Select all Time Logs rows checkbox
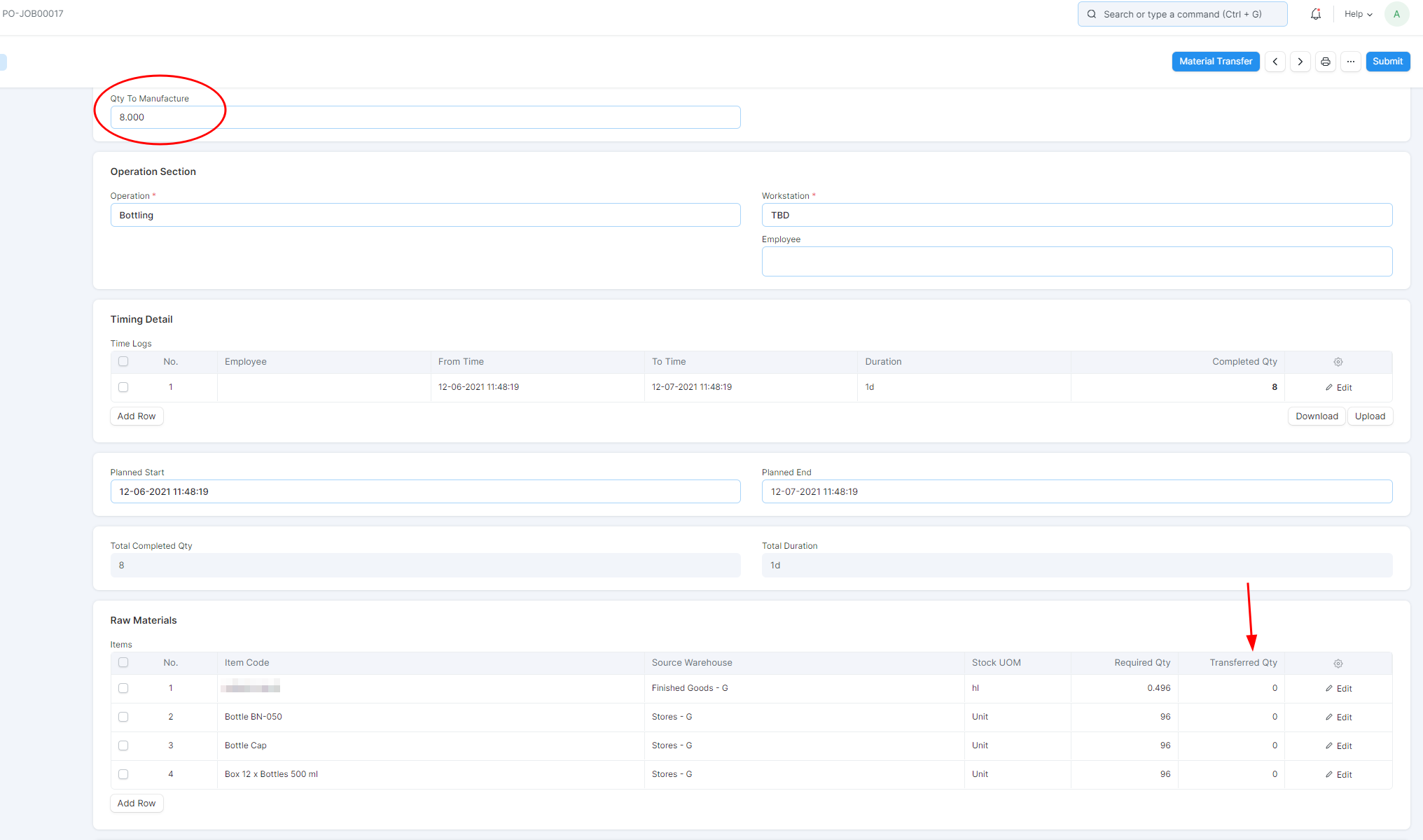This screenshot has height=840, width=1423. click(x=123, y=361)
